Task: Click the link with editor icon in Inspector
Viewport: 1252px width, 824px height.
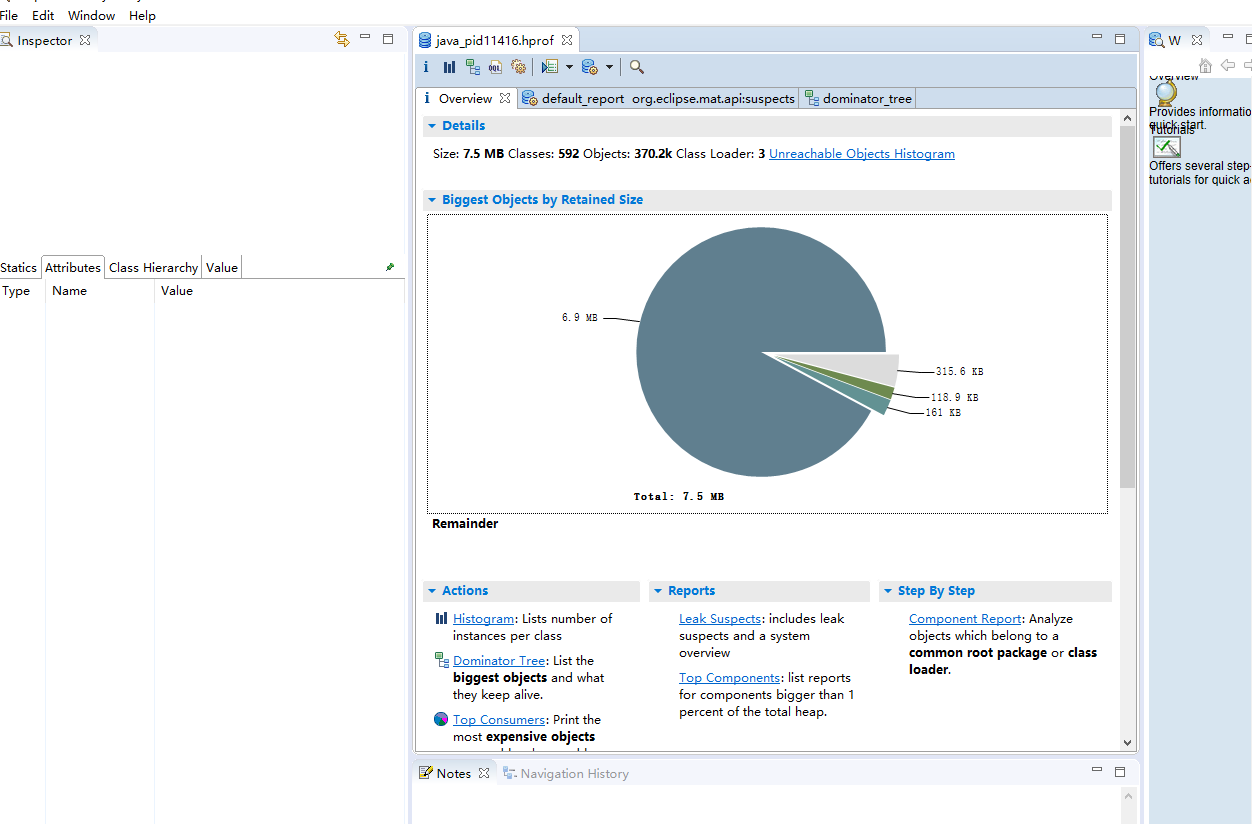Action: tap(342, 39)
